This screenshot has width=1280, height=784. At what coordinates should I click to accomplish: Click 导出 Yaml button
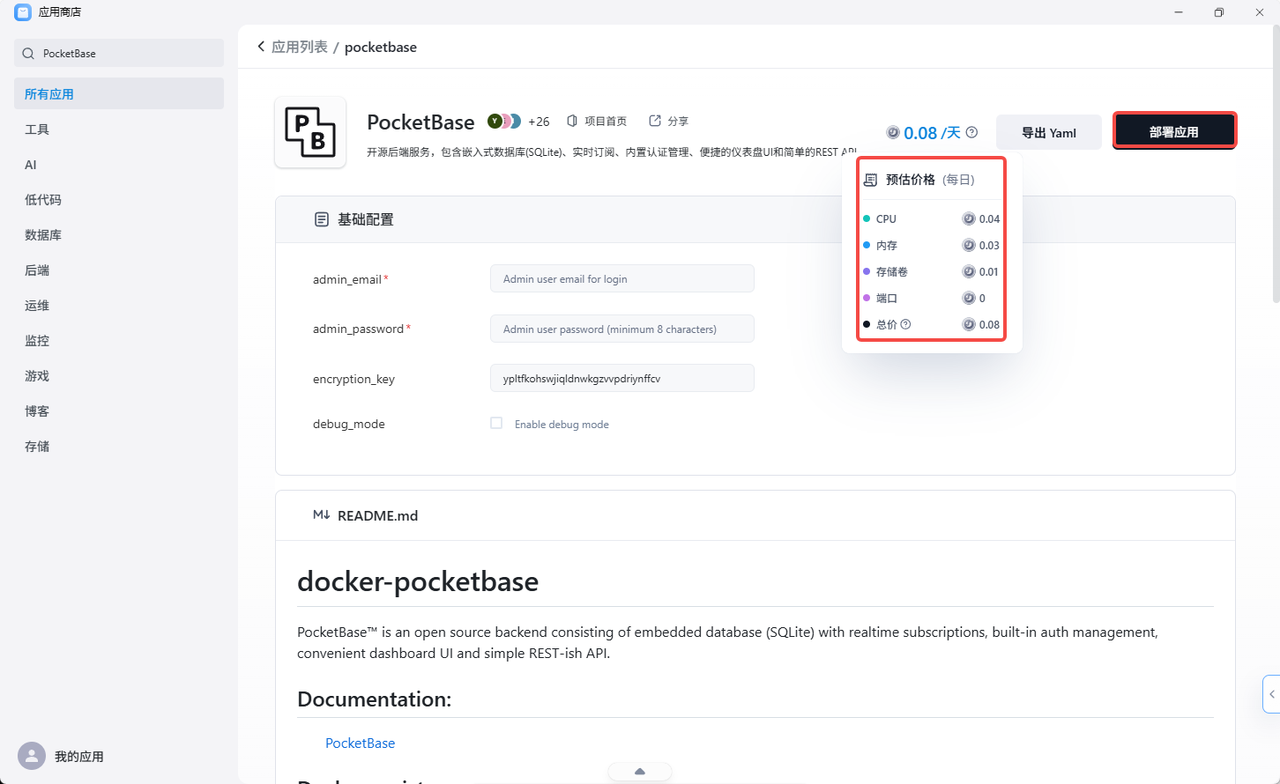tap(1049, 132)
